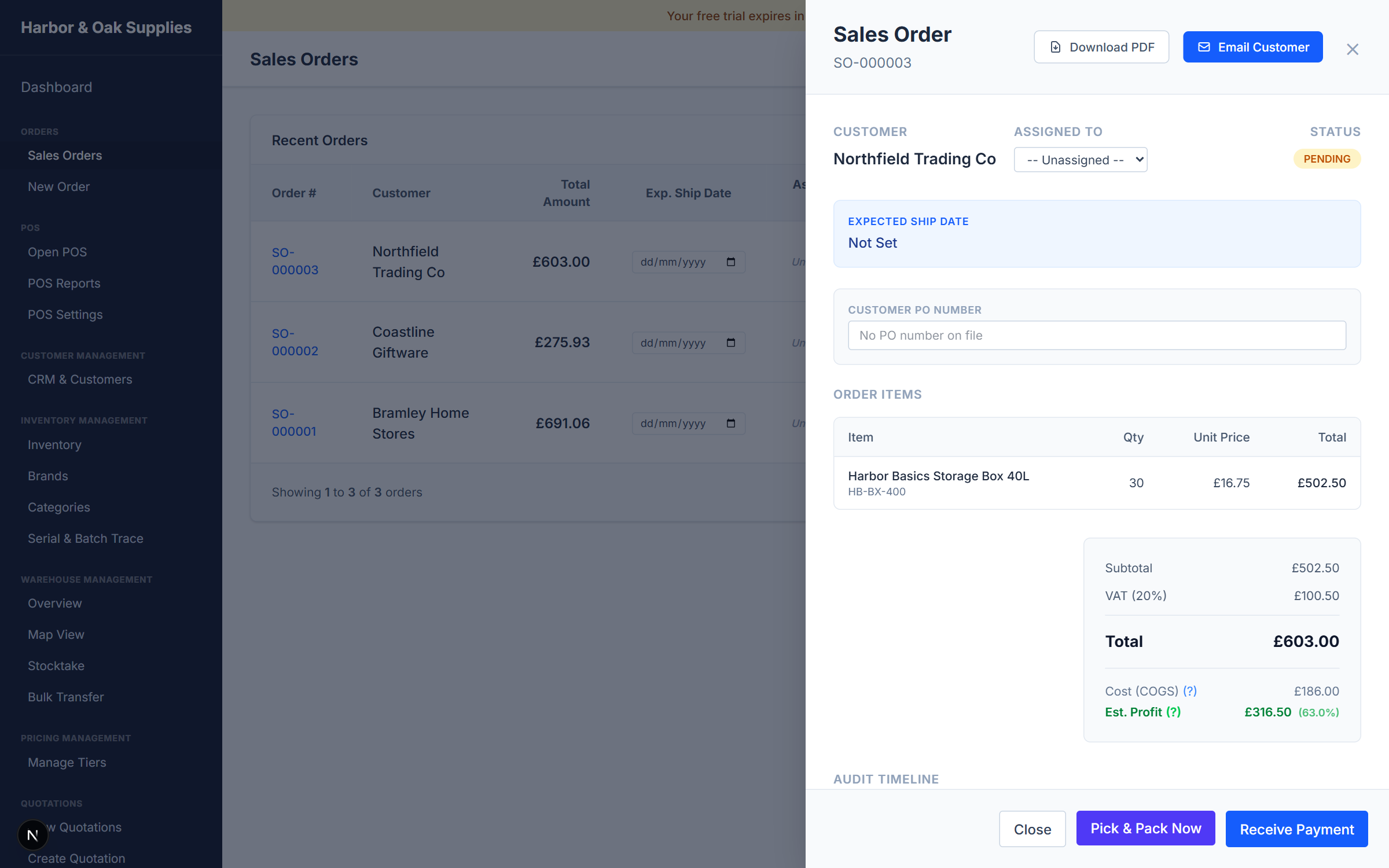This screenshot has width=1389, height=868.
Task: Open Categories page
Action: point(59,507)
